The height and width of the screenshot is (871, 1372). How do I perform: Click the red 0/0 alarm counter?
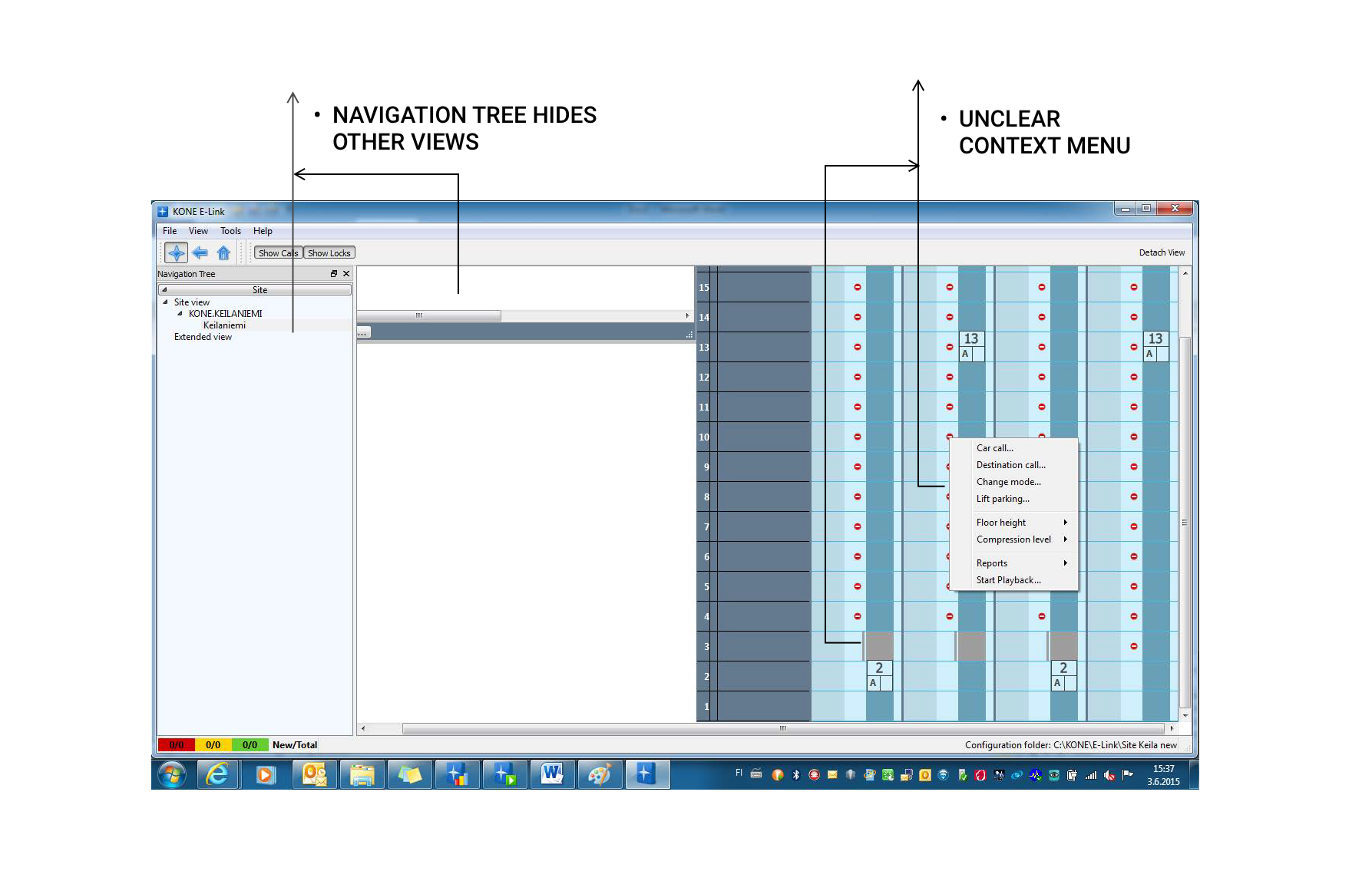[x=177, y=745]
